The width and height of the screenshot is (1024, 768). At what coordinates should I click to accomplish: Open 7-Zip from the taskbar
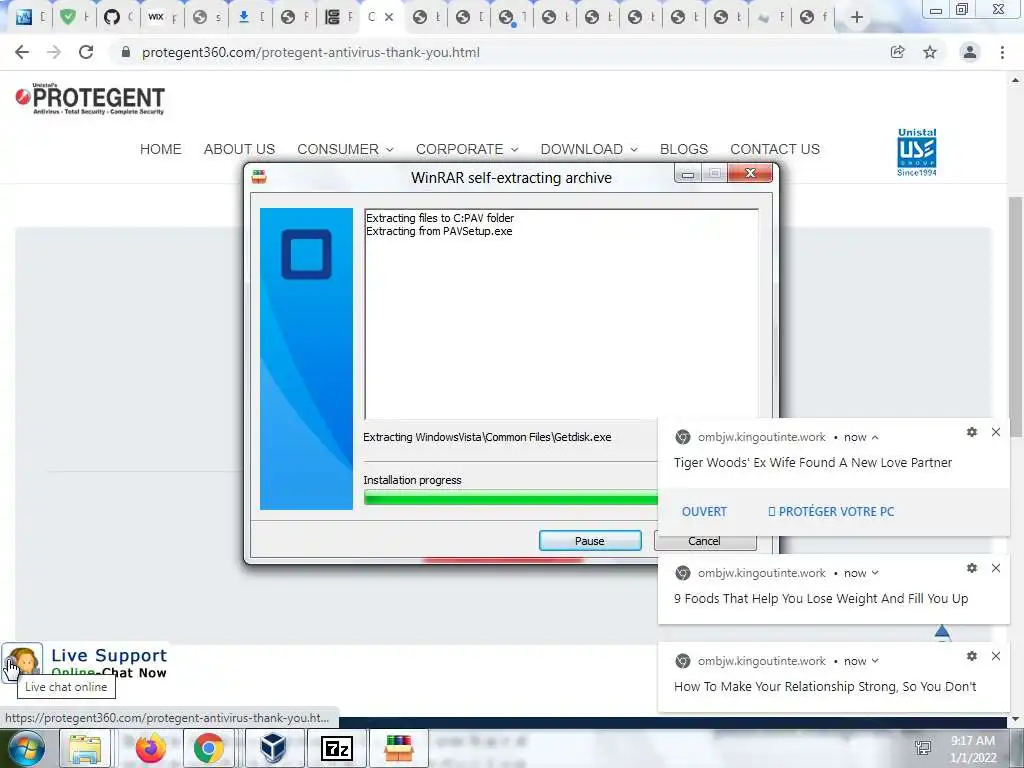[337, 748]
